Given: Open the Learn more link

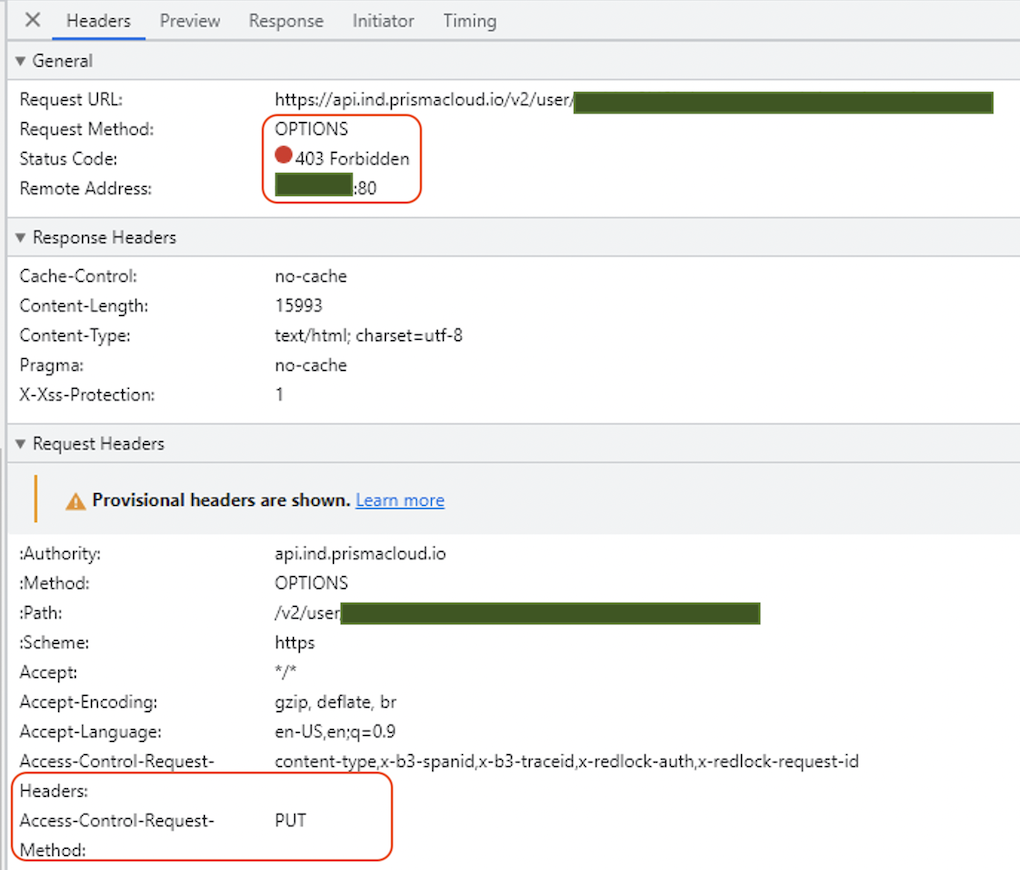Looking at the screenshot, I should tap(400, 500).
